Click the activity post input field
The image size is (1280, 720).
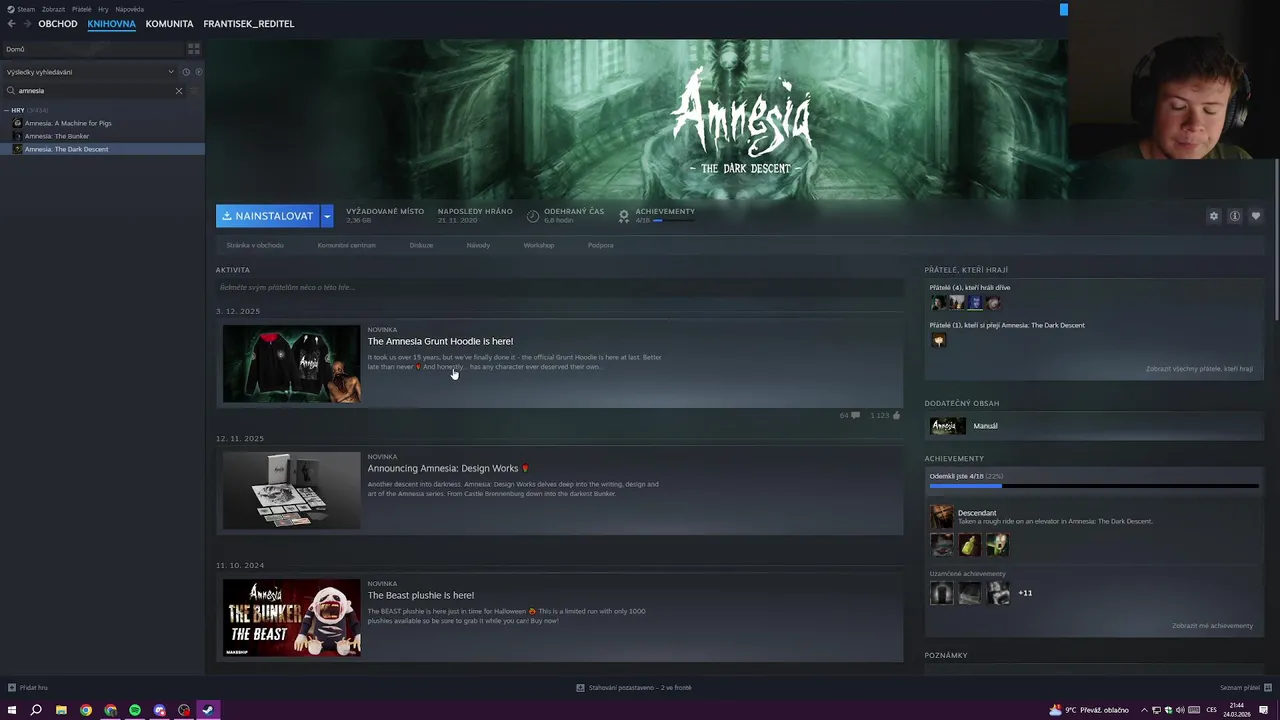559,288
